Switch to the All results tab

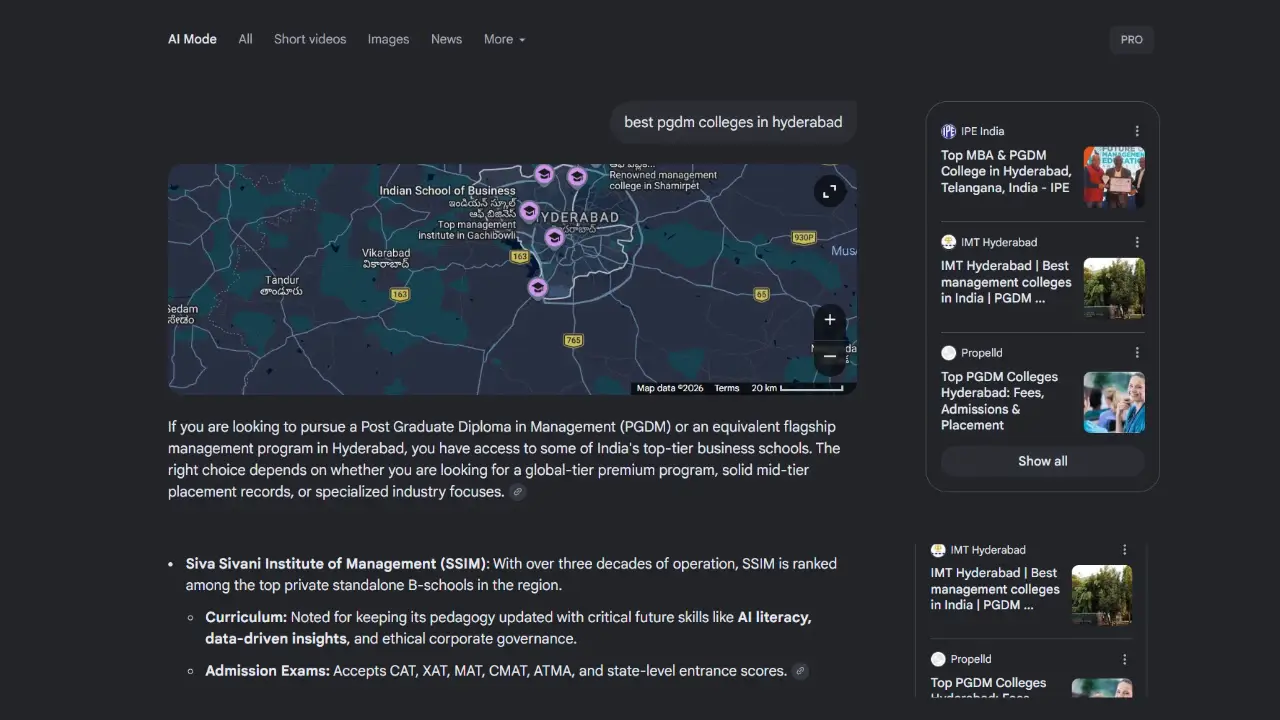[x=245, y=39]
